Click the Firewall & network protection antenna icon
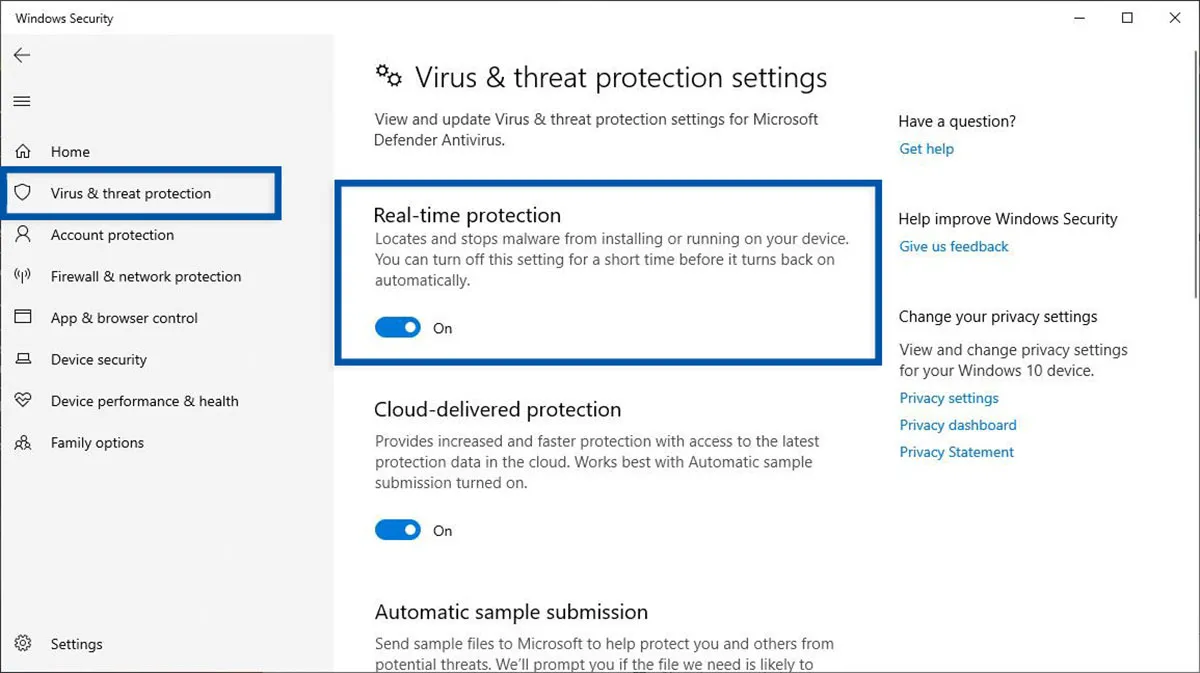1200x673 pixels. click(23, 277)
